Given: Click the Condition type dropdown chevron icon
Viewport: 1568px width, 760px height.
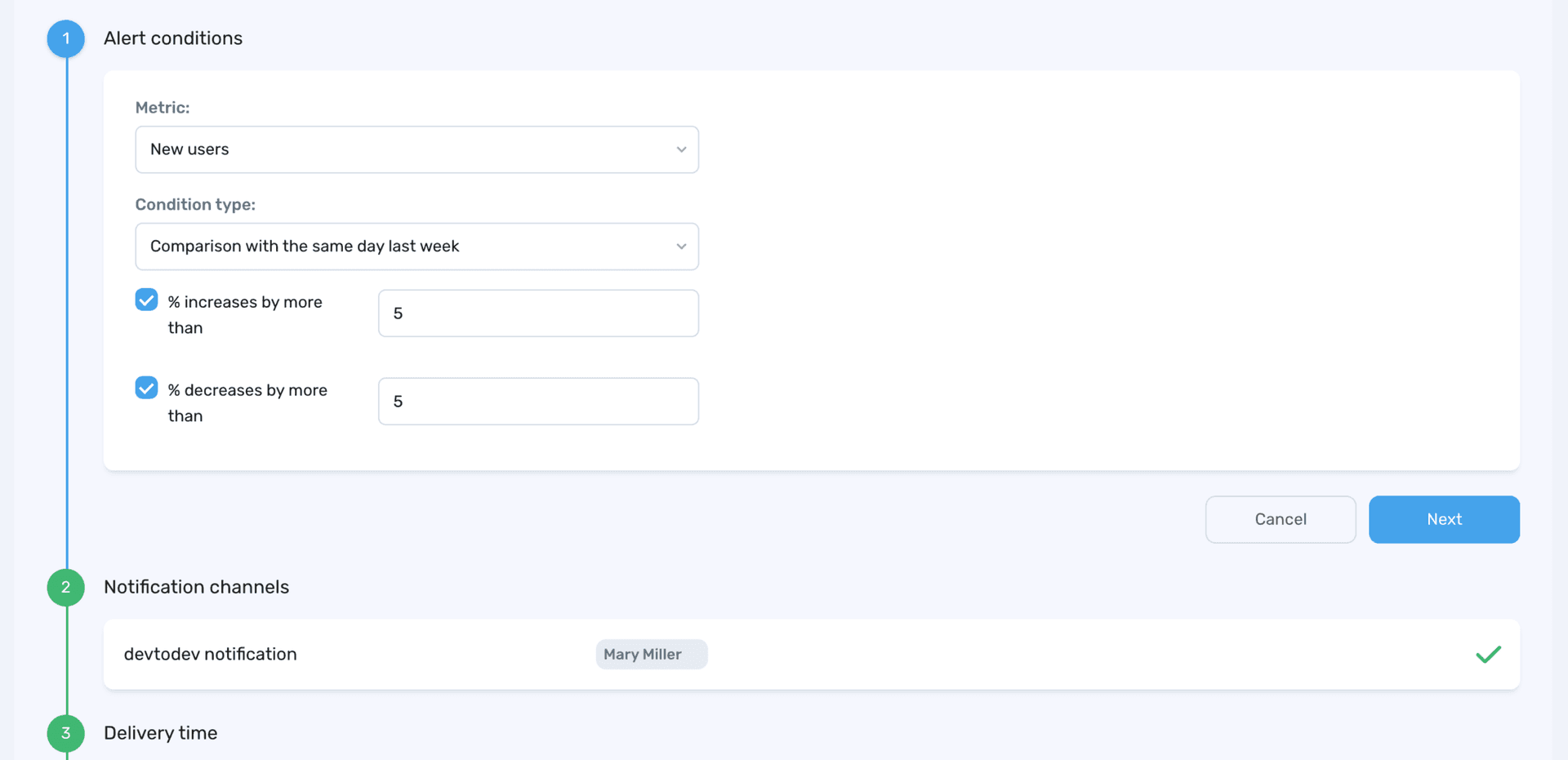Looking at the screenshot, I should 681,246.
